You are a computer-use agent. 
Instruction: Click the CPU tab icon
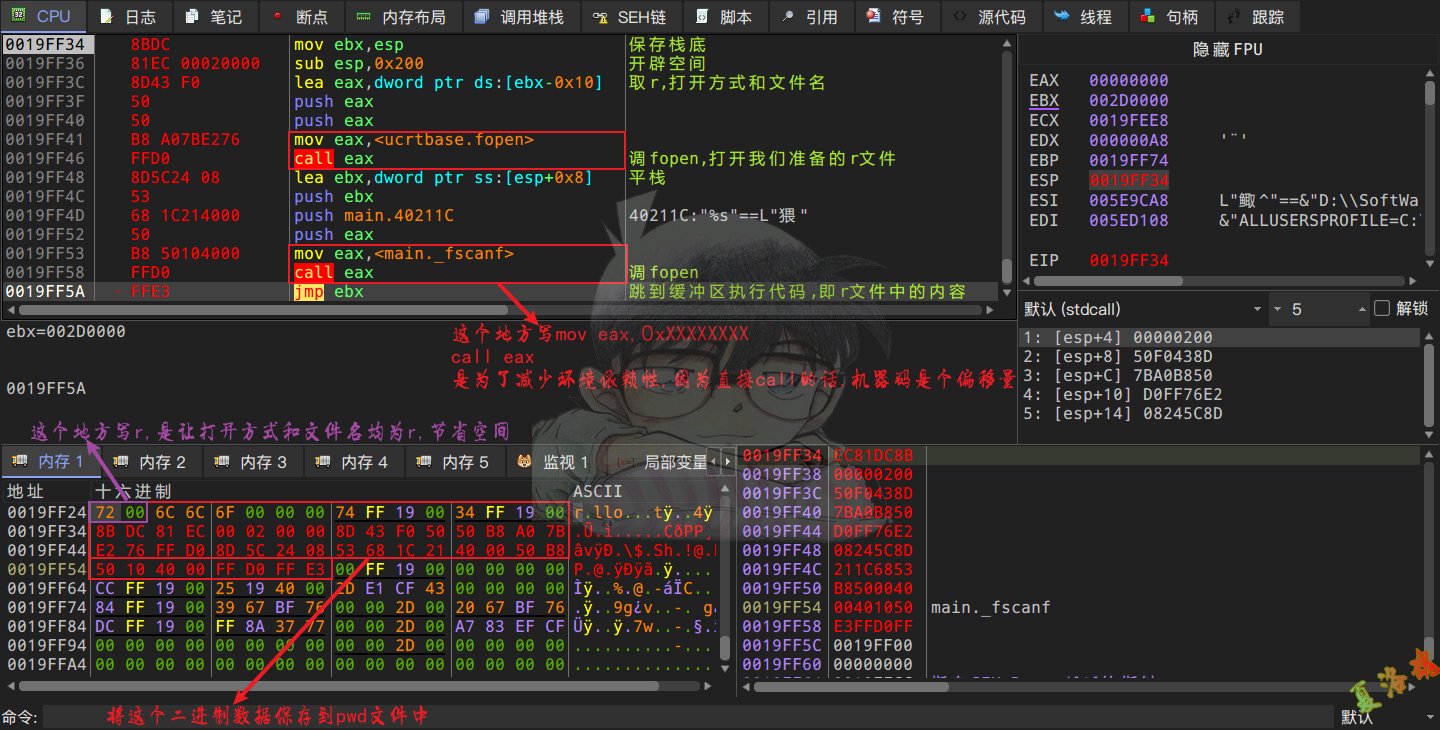tap(18, 17)
